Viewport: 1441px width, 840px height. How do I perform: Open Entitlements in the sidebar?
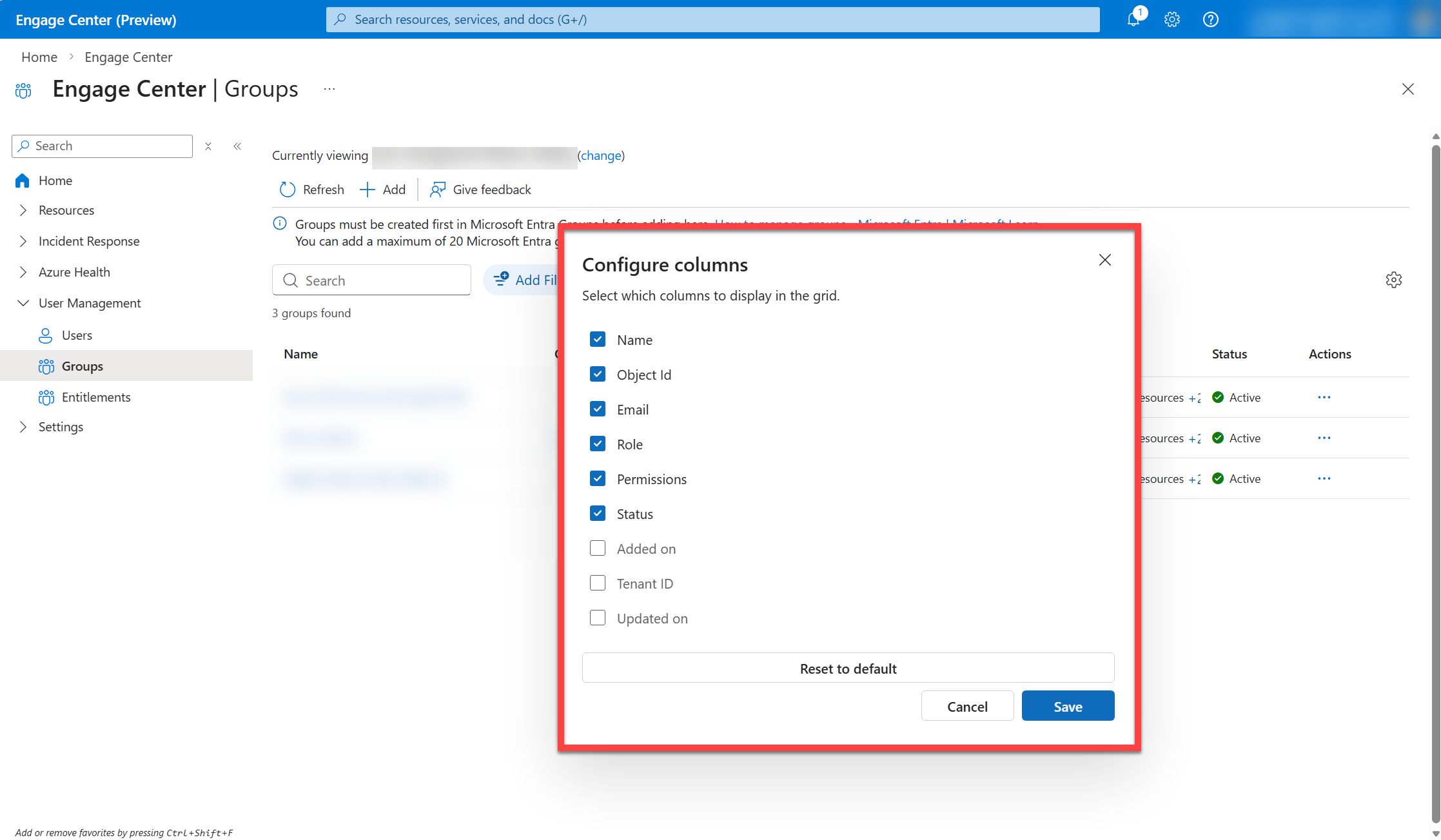click(96, 397)
